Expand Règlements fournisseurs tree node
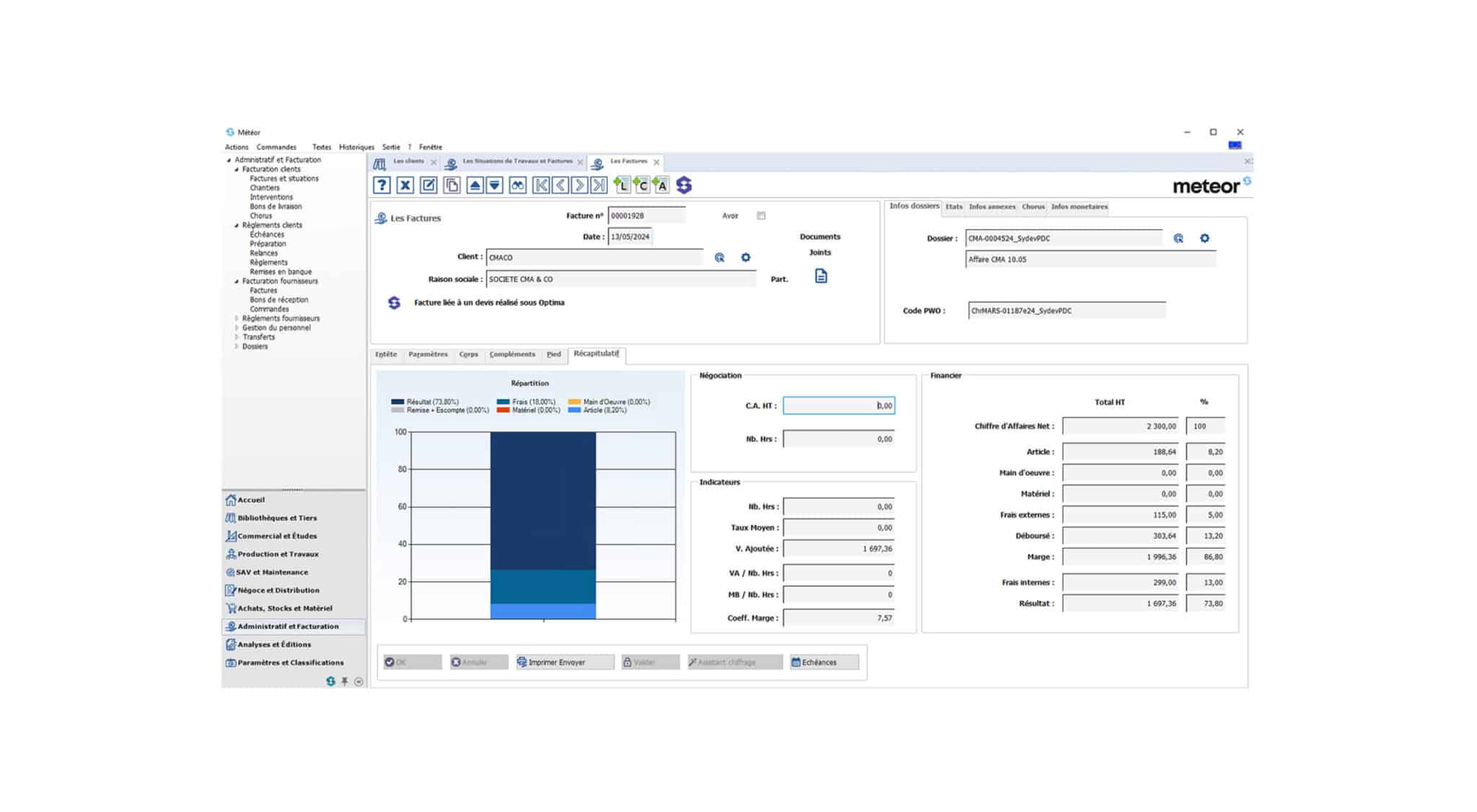Screen dimensions: 1477x812 [237, 318]
